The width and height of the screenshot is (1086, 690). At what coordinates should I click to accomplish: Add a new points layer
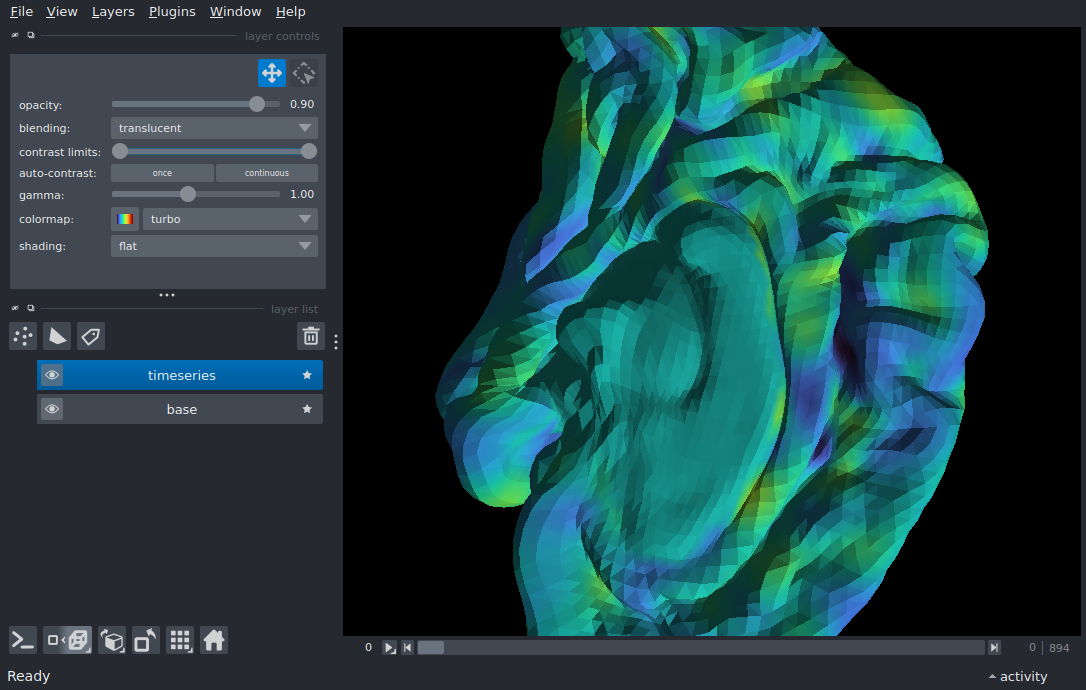[23, 336]
